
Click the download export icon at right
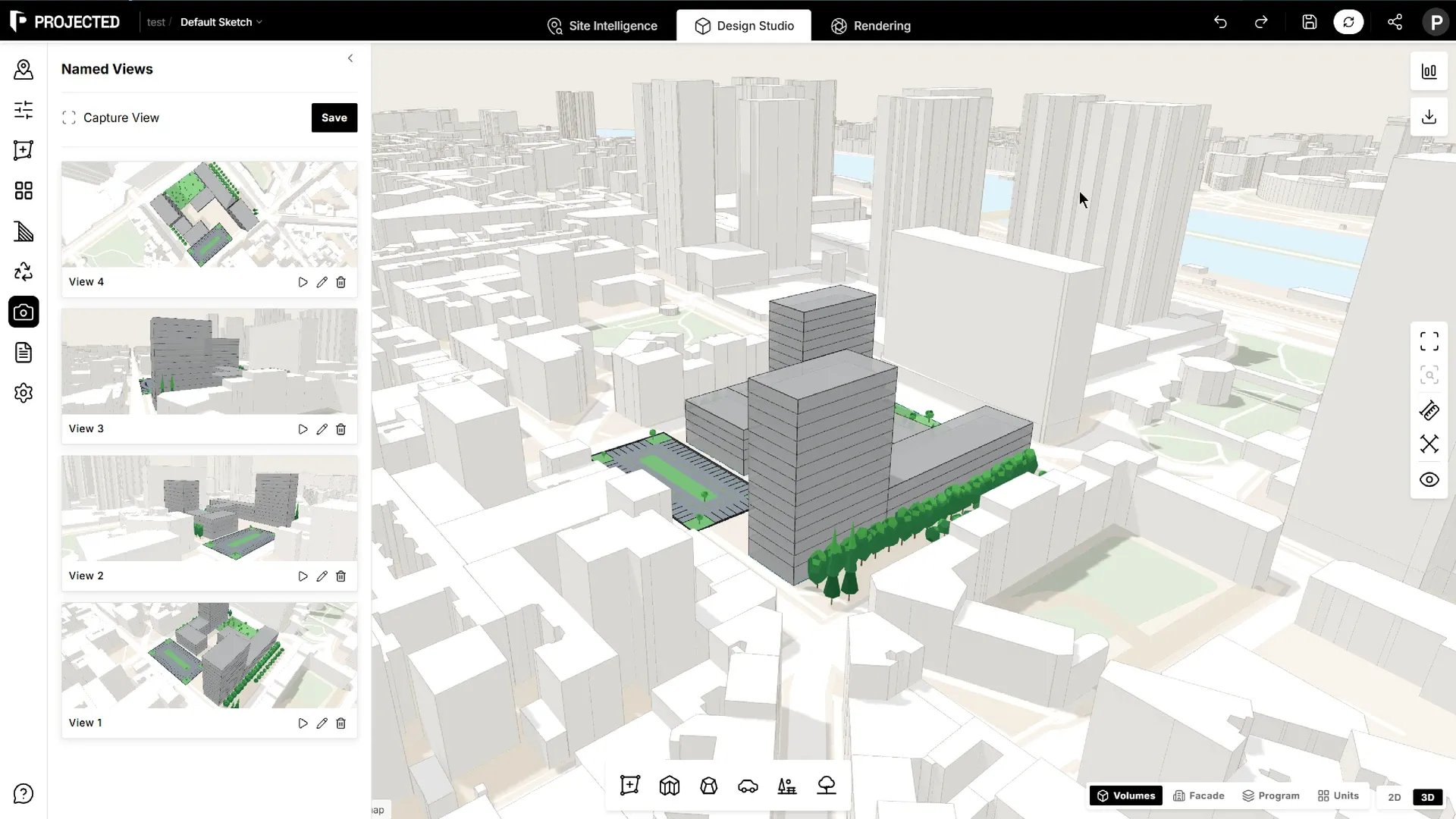tap(1429, 117)
